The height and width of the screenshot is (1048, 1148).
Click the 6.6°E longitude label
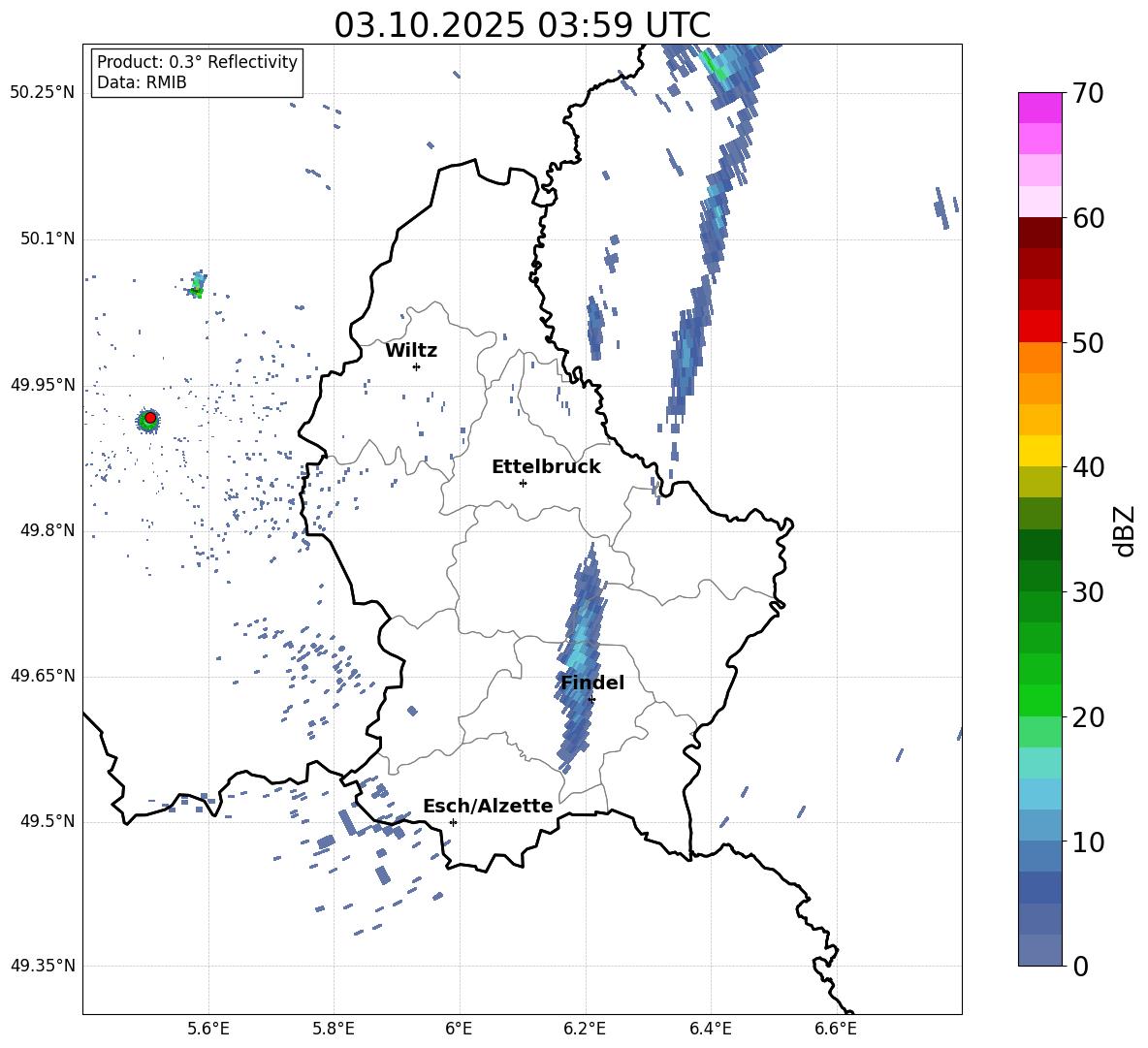point(836,1029)
